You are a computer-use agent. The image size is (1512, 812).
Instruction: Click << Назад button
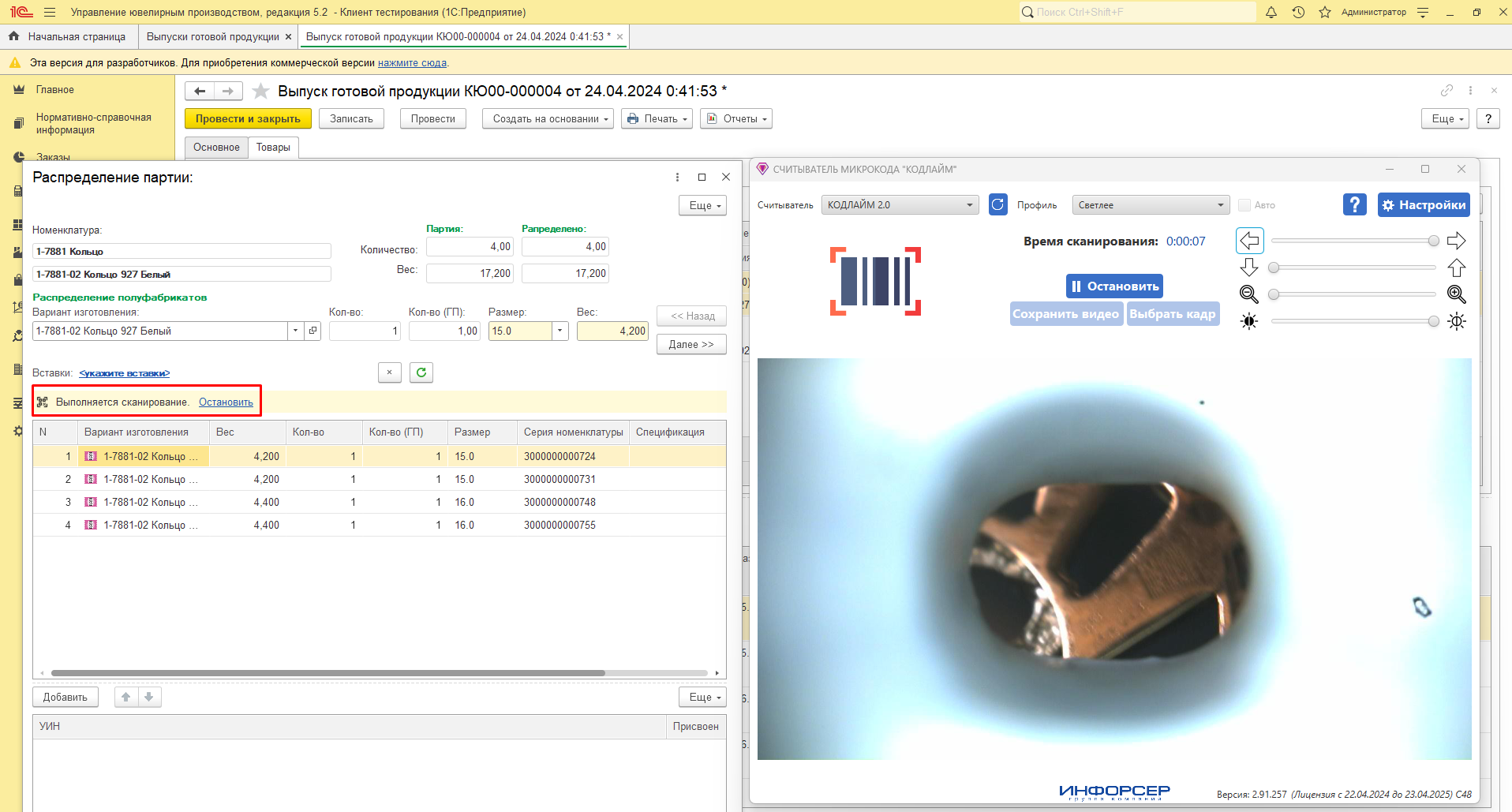tap(691, 316)
